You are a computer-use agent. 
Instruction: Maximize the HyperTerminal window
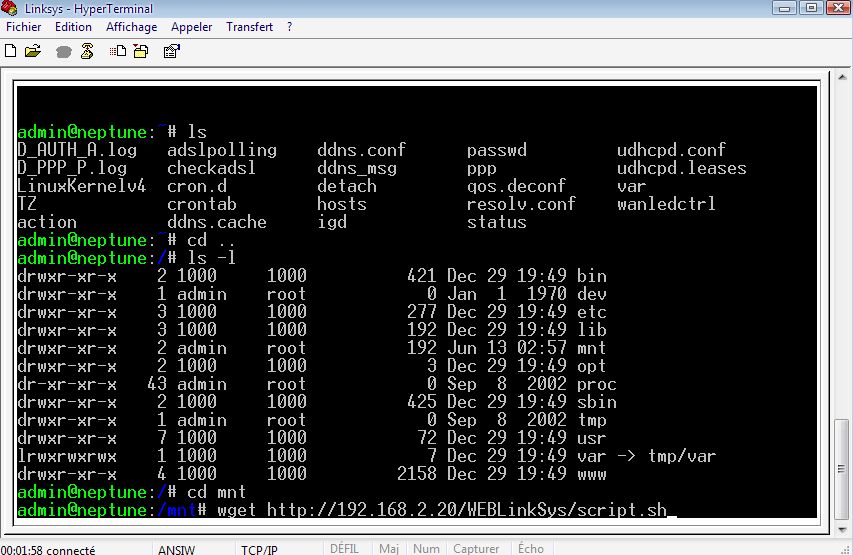coord(811,8)
